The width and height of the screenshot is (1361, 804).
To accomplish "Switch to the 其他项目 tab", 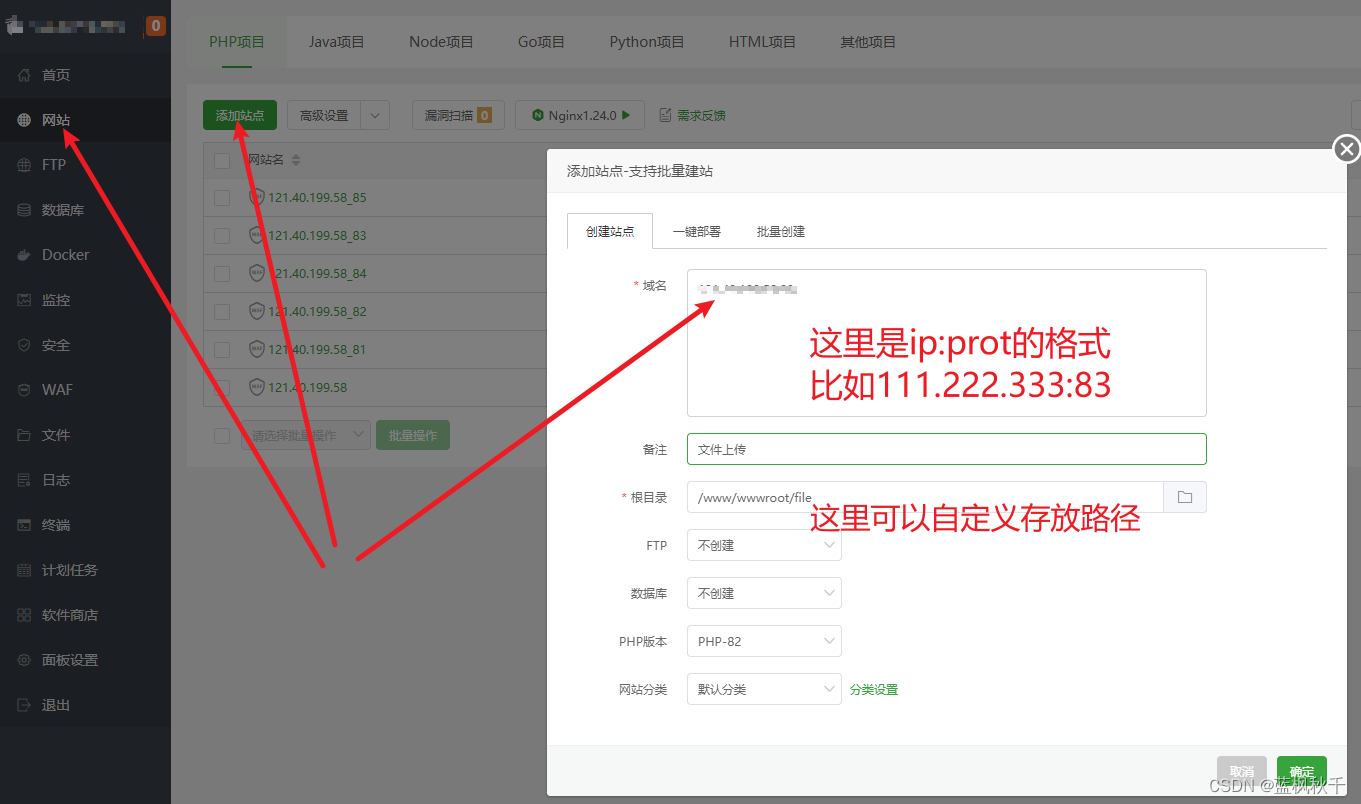I will point(868,42).
